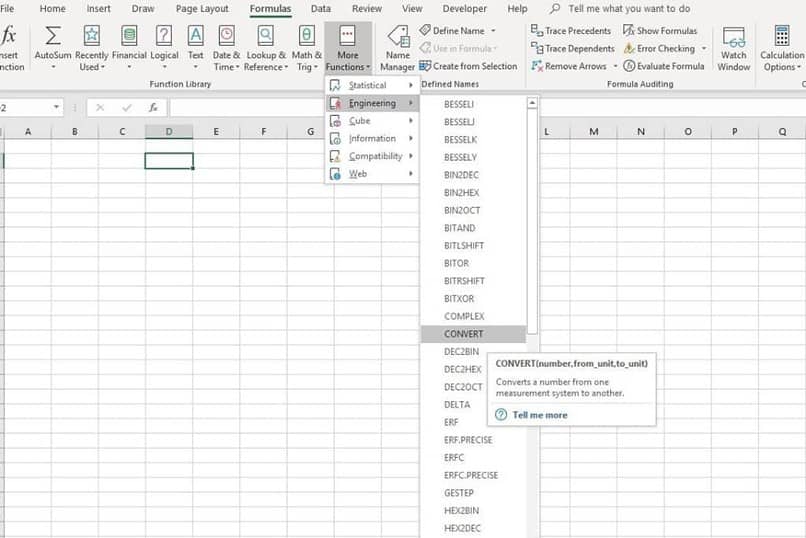Open the Logical functions library
This screenshot has height=538, width=806.
coord(164,48)
